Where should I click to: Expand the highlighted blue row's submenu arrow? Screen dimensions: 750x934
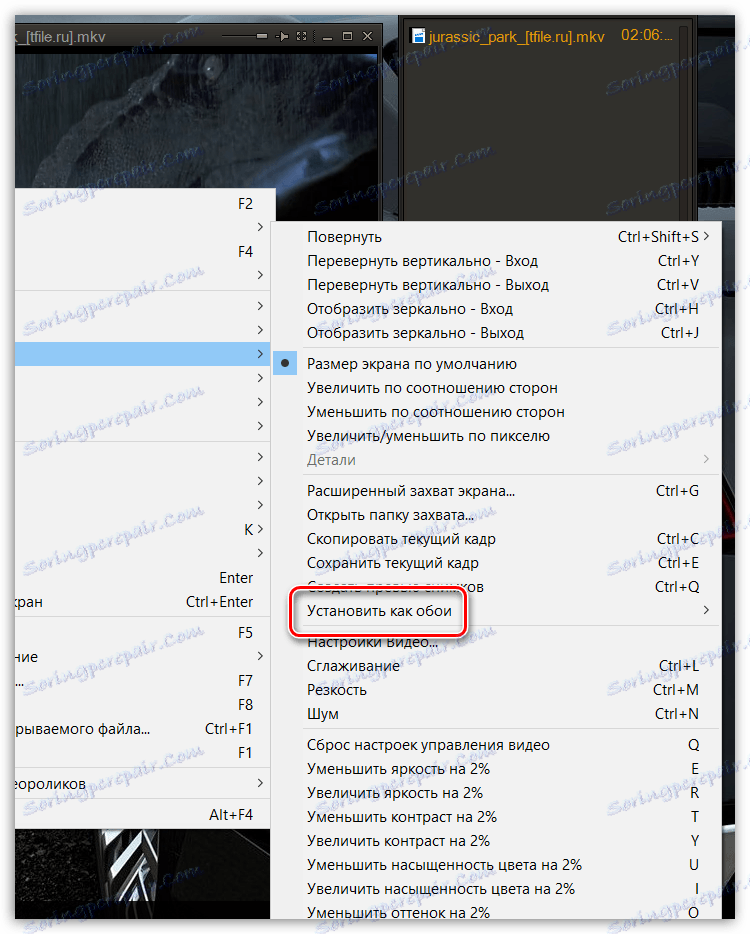260,354
